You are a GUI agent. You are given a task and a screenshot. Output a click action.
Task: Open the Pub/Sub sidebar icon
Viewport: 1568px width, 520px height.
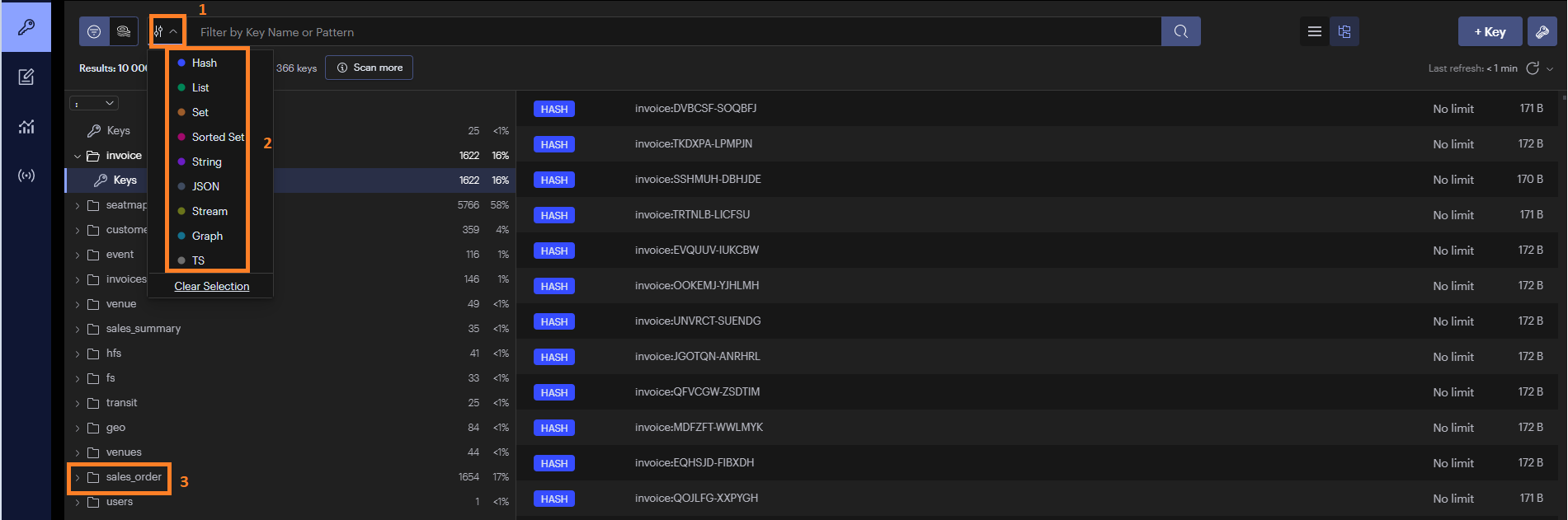click(x=26, y=176)
